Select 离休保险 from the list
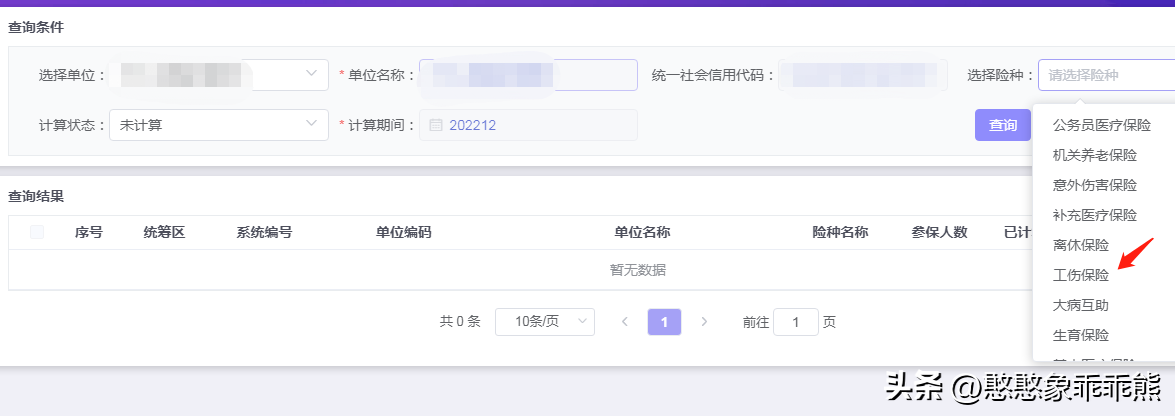This screenshot has height=416, width=1175. (1081, 245)
